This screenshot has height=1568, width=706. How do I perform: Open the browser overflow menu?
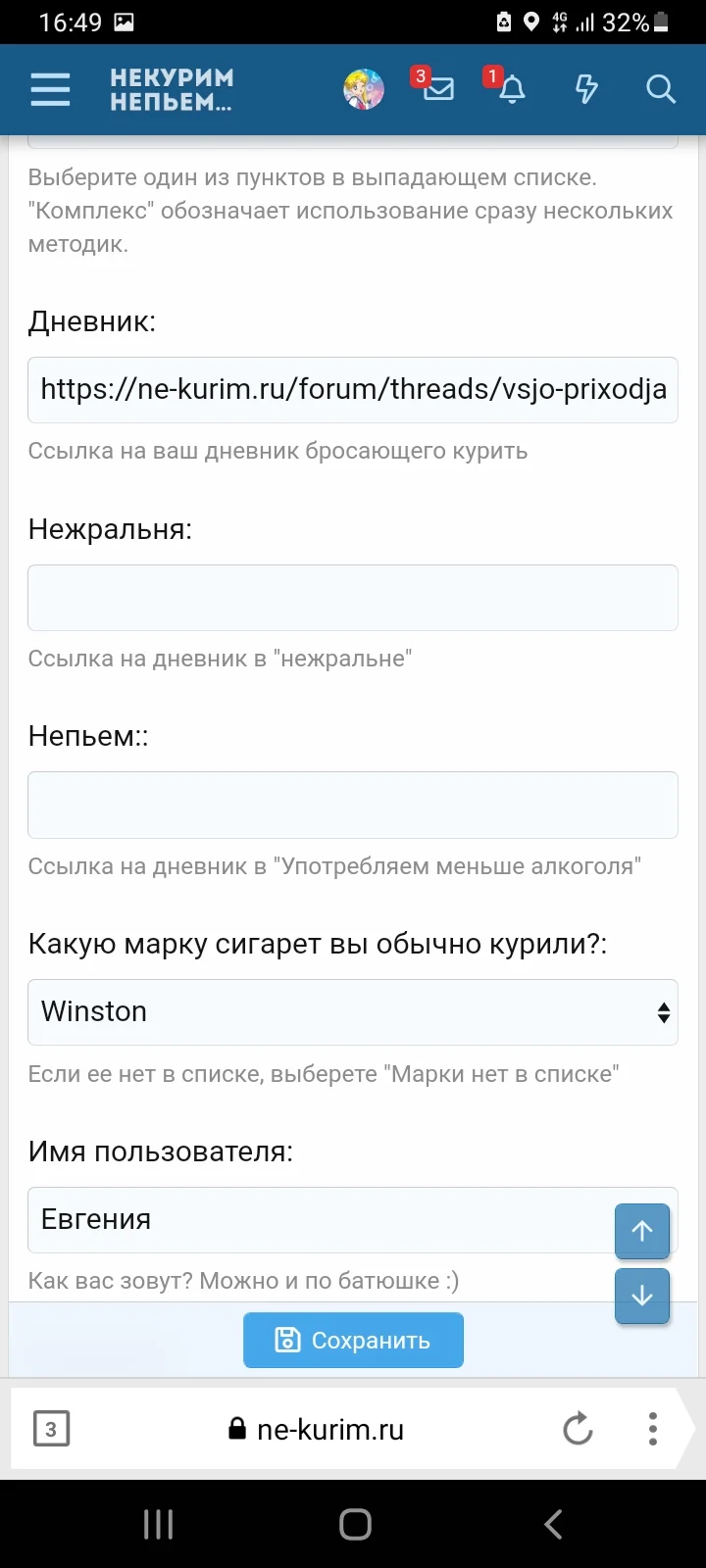tap(652, 1429)
